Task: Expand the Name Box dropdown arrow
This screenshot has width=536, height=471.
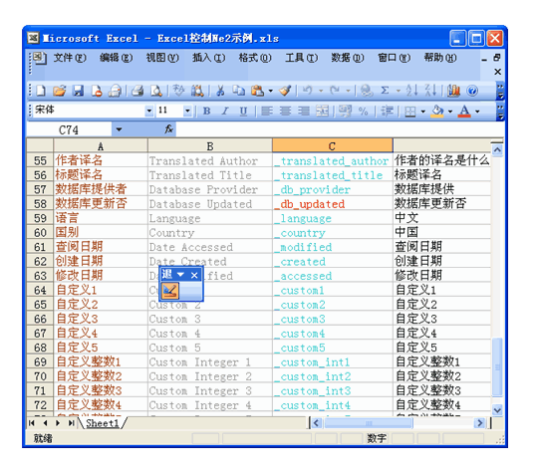Action: [x=119, y=130]
